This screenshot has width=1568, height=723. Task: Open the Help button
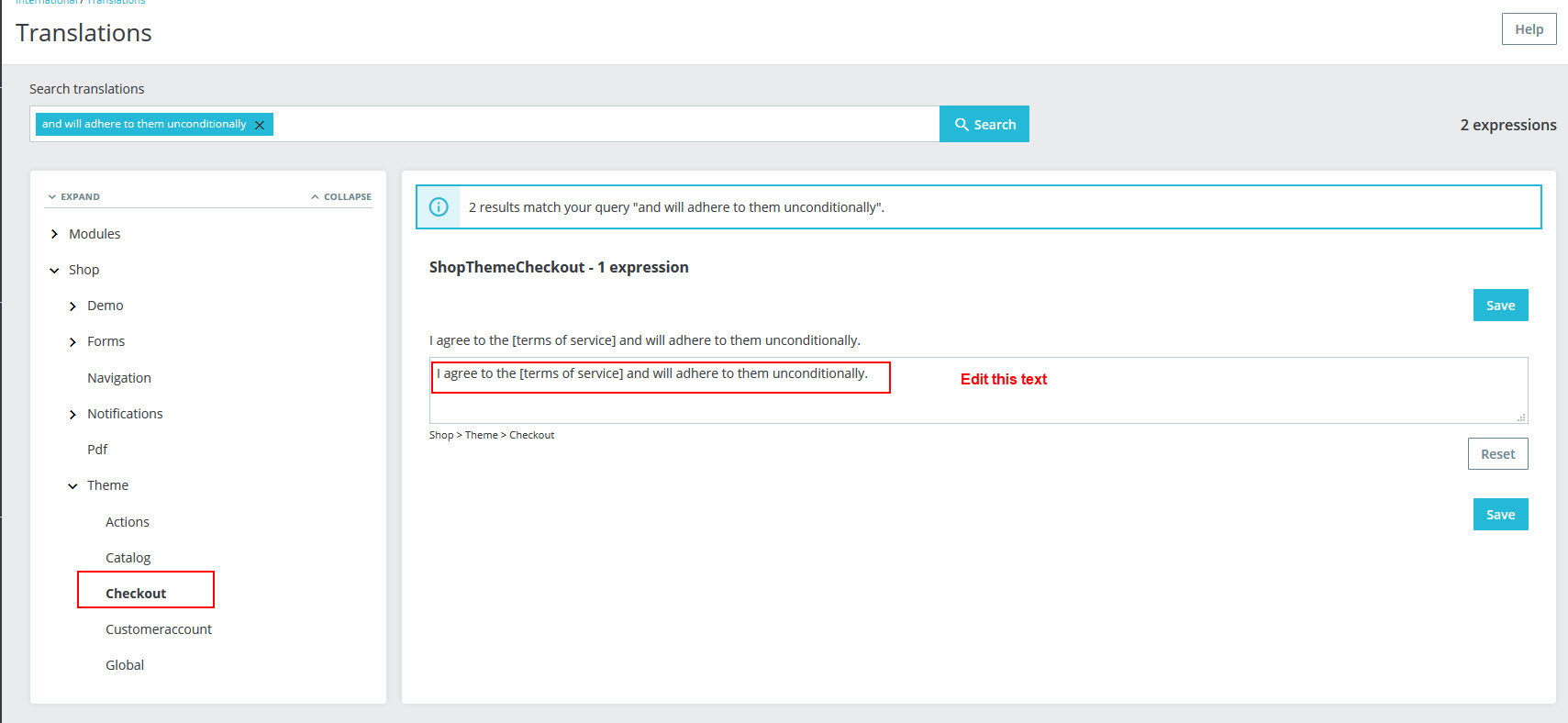[x=1529, y=29]
